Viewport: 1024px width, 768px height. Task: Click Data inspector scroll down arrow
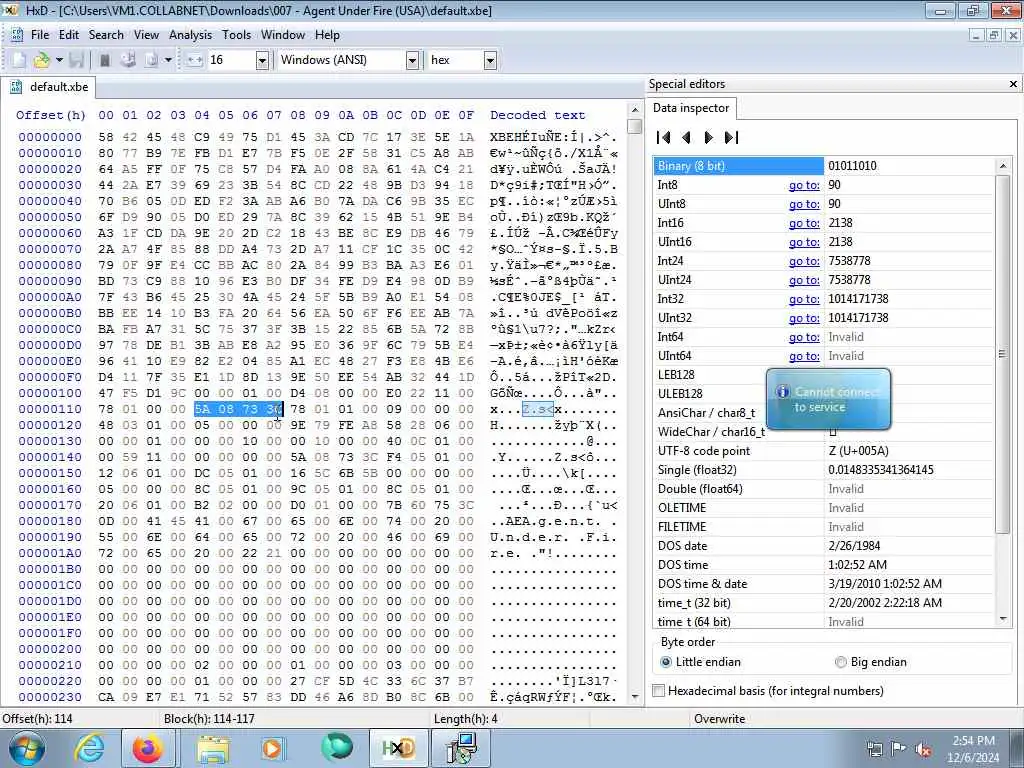(1002, 618)
